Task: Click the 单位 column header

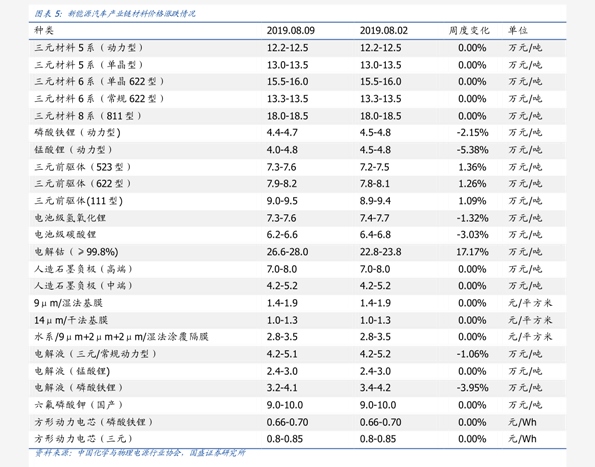Action: tap(518, 30)
